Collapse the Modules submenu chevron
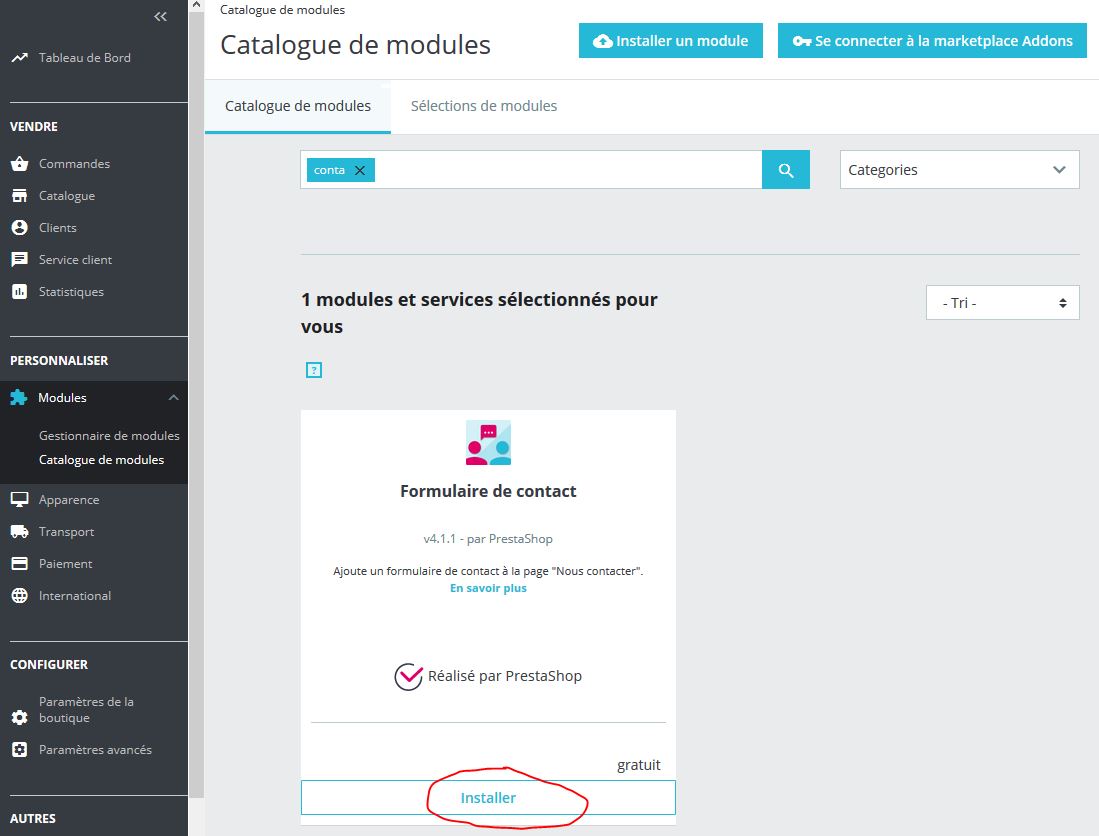This screenshot has width=1099, height=836. pos(174,397)
